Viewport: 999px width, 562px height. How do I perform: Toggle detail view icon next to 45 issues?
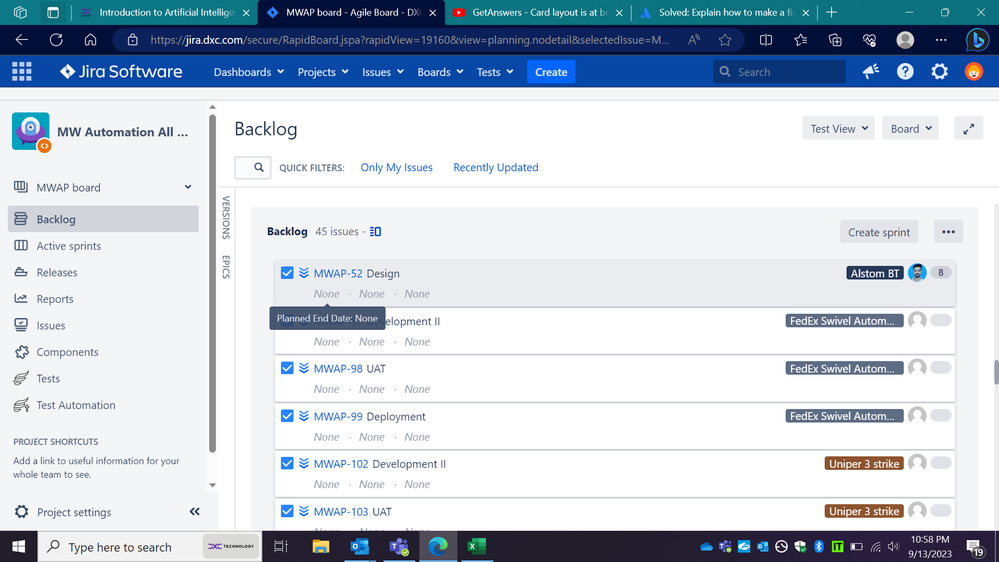point(375,231)
